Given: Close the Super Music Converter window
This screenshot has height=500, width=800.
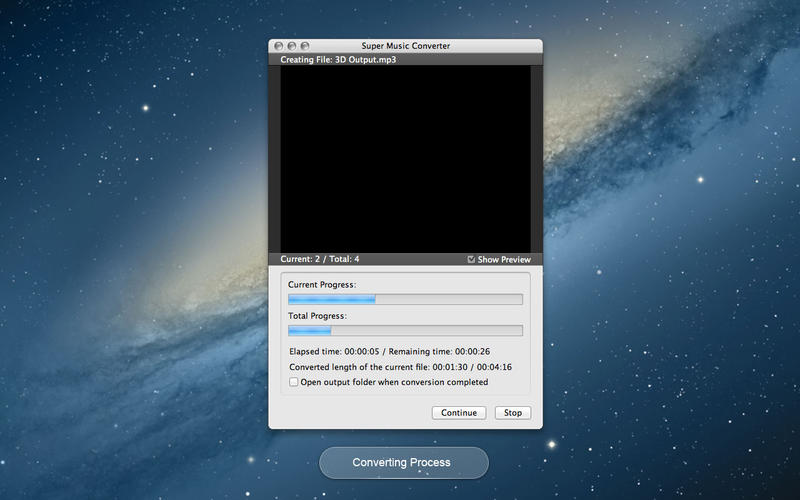Looking at the screenshot, I should (x=279, y=46).
